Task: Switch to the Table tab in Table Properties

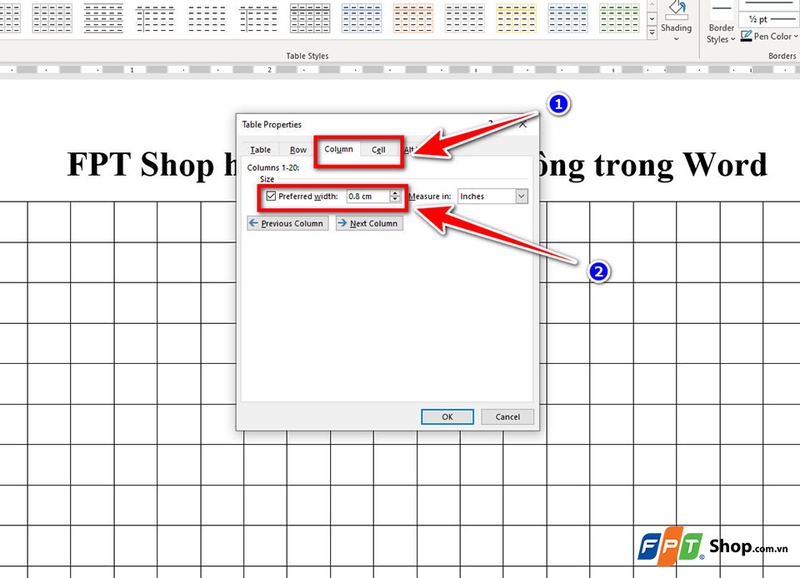Action: 260,149
